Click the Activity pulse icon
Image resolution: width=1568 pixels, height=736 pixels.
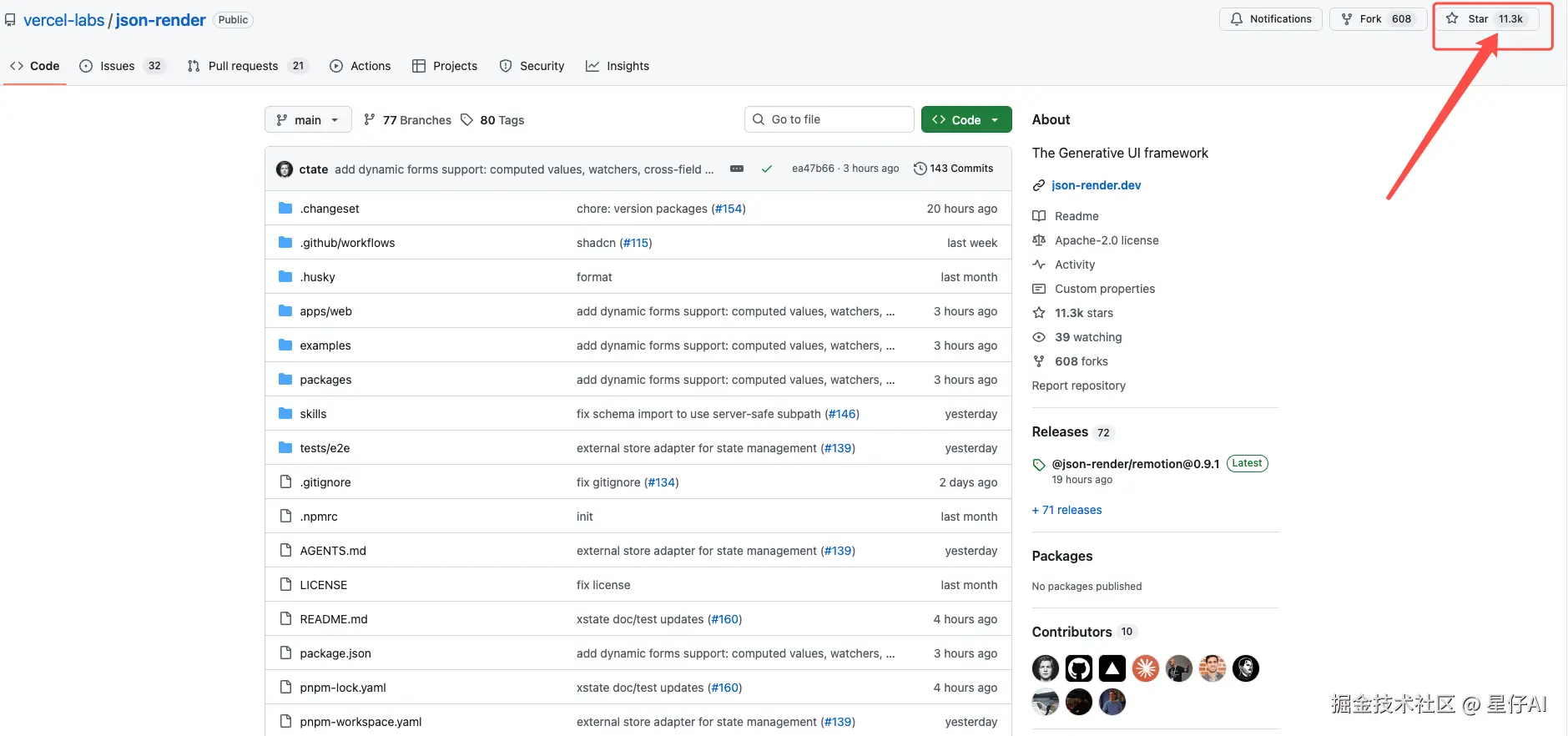tap(1039, 265)
